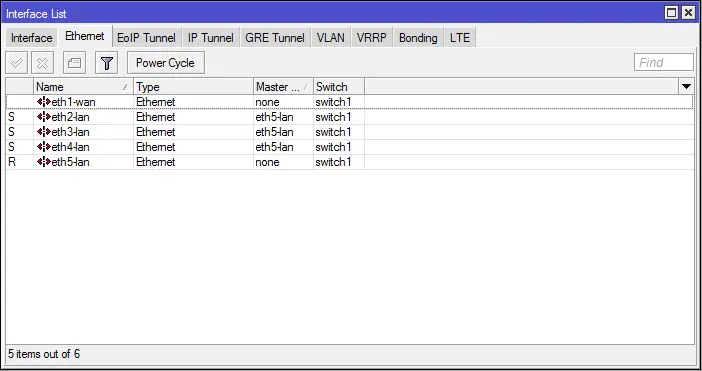Click the eth3-lan interface icon
Viewport: 702px width, 371px height.
[44, 132]
